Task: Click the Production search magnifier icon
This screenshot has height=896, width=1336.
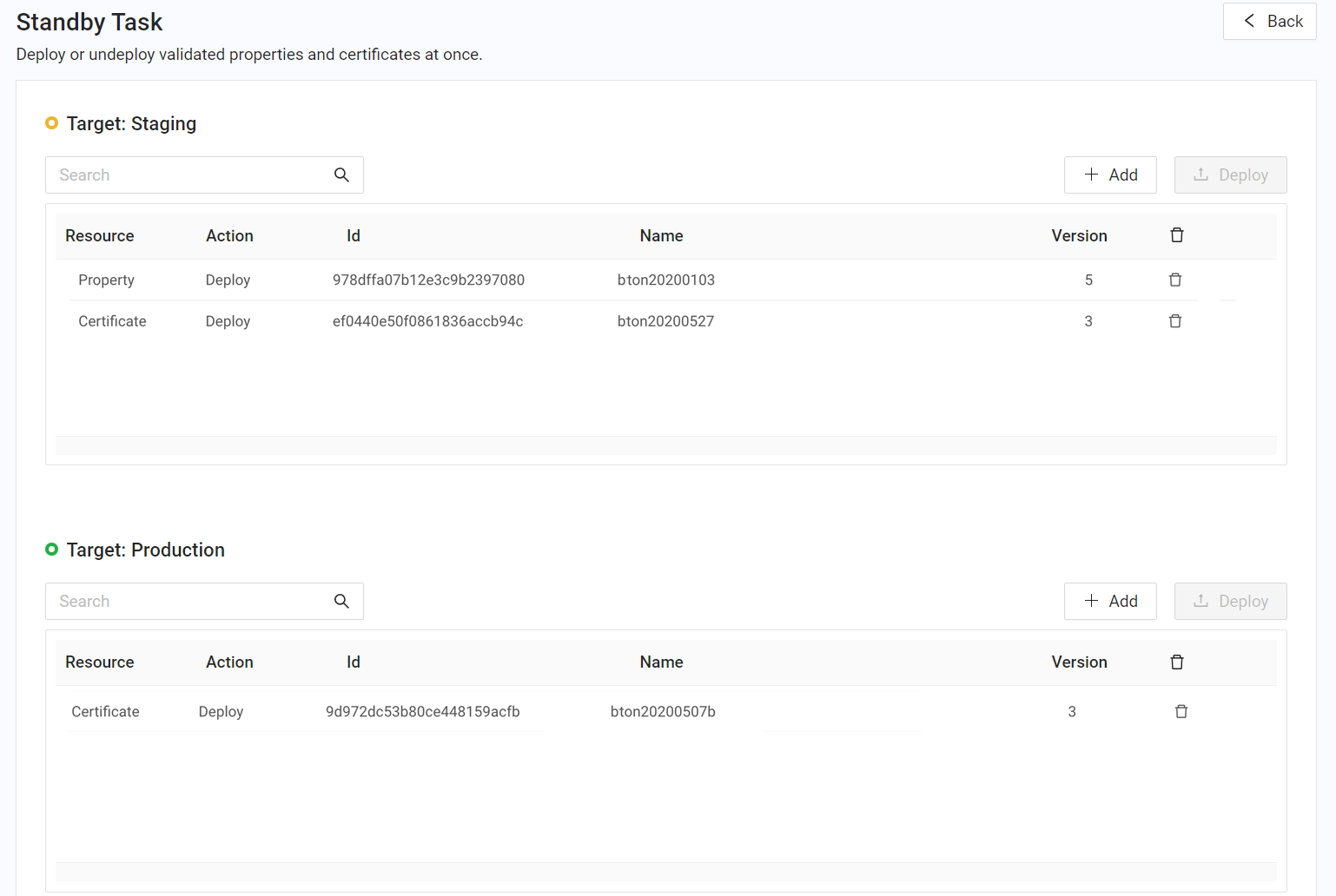Action: 341,602
